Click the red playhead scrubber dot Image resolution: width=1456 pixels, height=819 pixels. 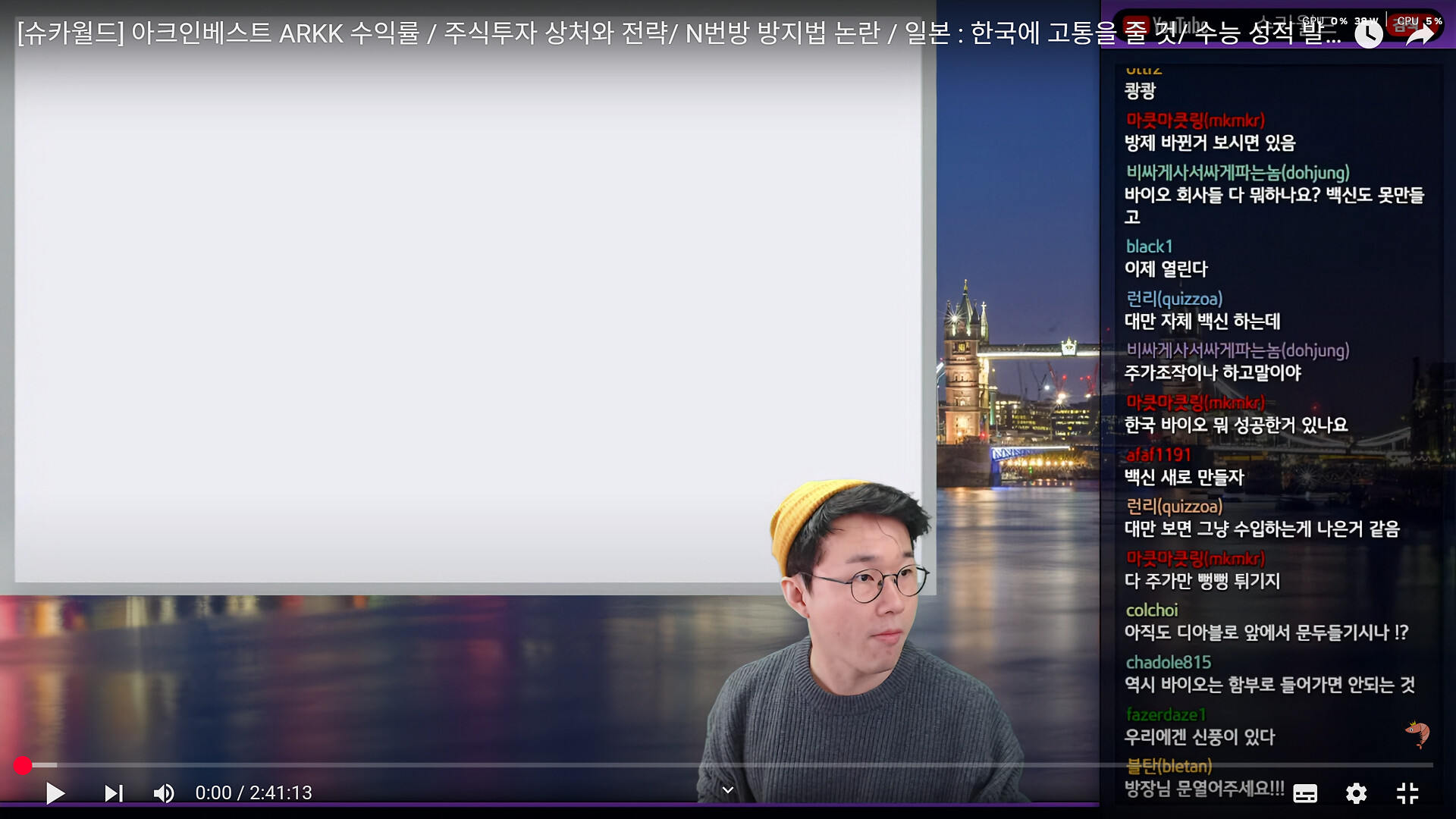(23, 765)
